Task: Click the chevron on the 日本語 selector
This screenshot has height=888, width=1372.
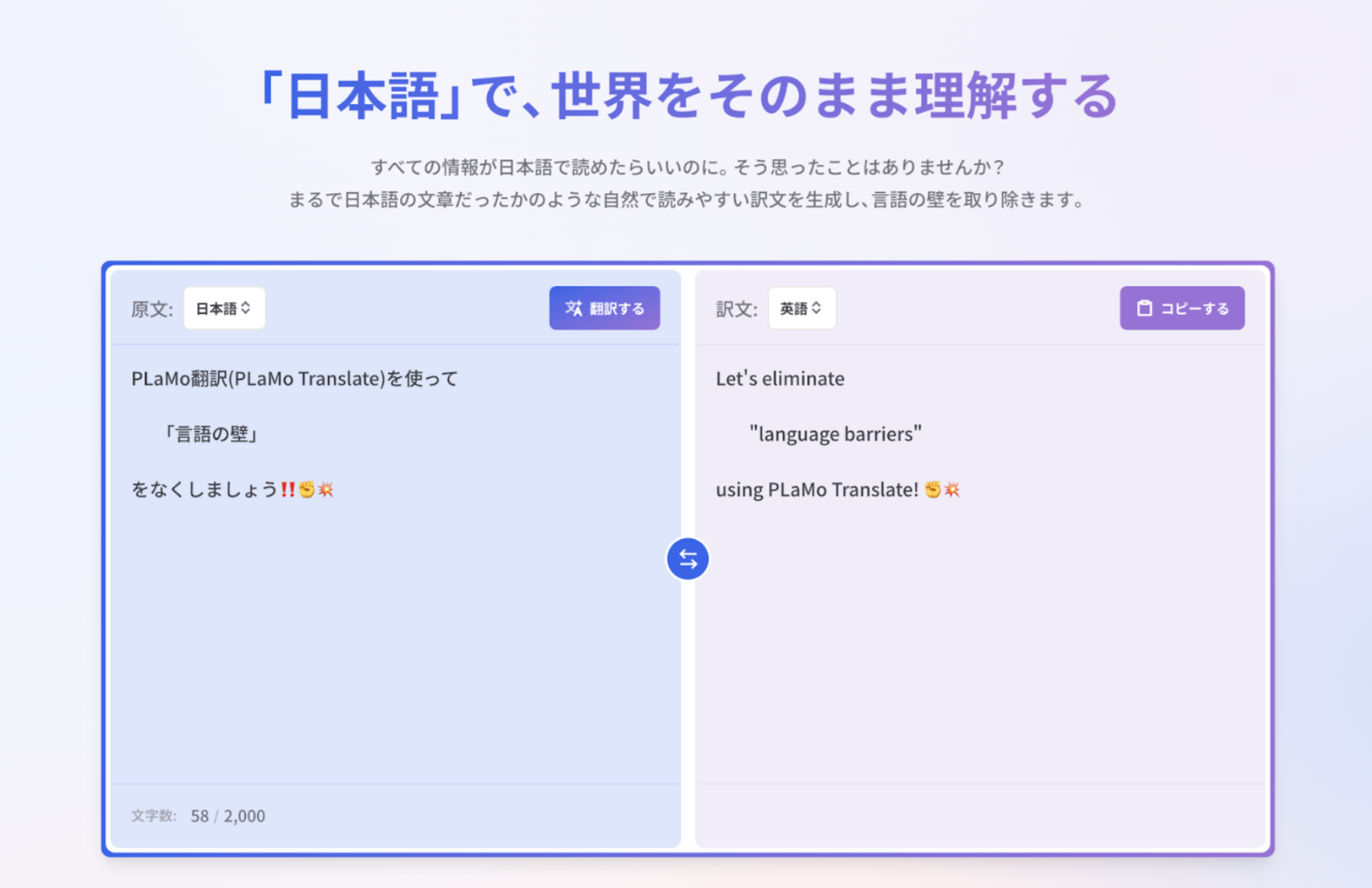Action: tap(247, 308)
